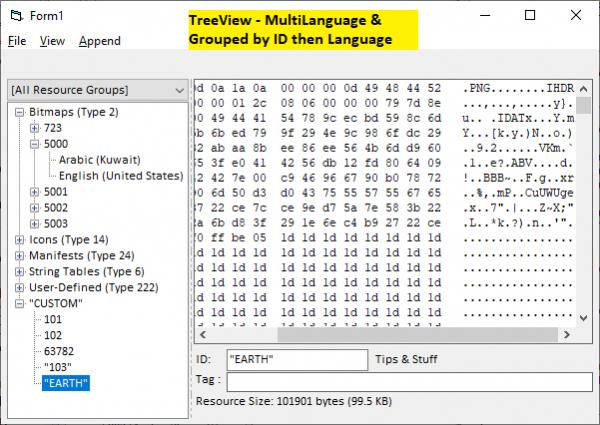600x425 pixels.
Task: Expand the String Tables (Type 6) node
Action: click(19, 272)
